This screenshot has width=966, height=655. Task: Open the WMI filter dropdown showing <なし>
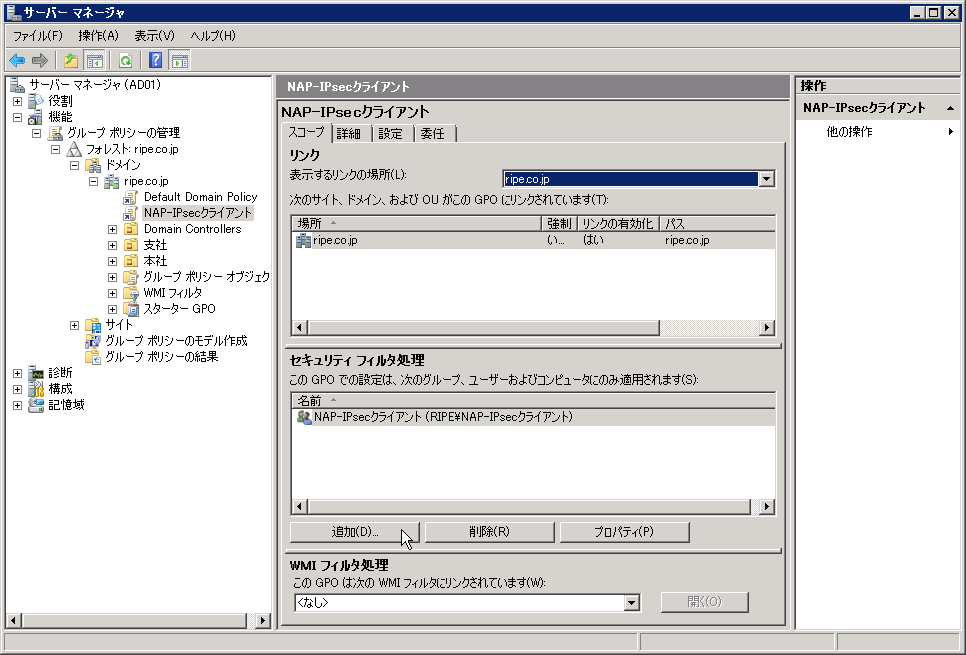coord(631,603)
